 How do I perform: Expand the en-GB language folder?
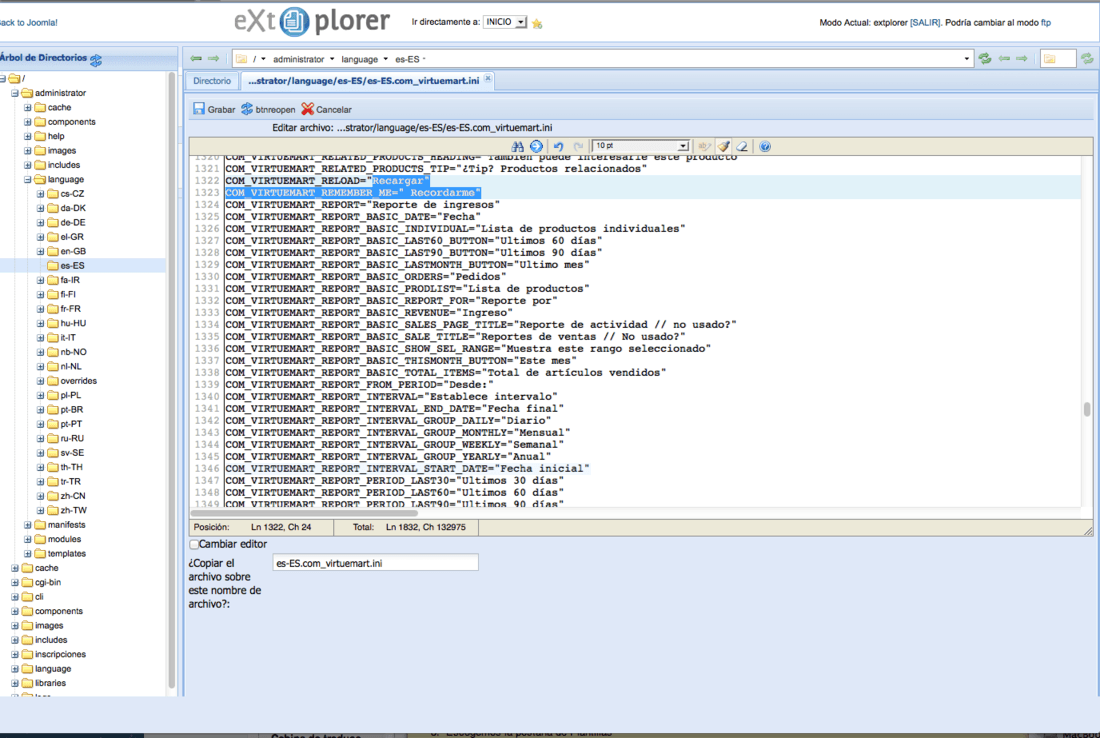click(x=40, y=251)
